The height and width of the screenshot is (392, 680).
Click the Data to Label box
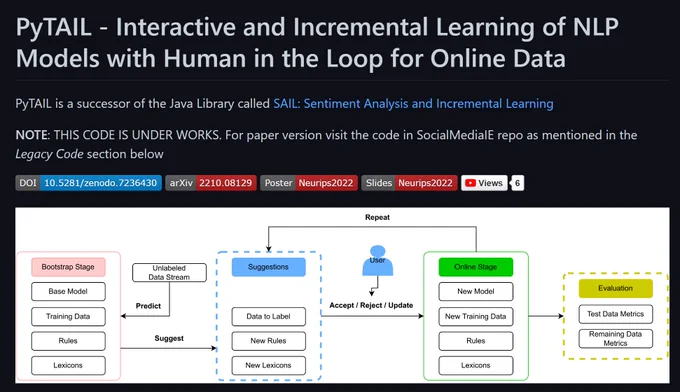[x=268, y=317]
